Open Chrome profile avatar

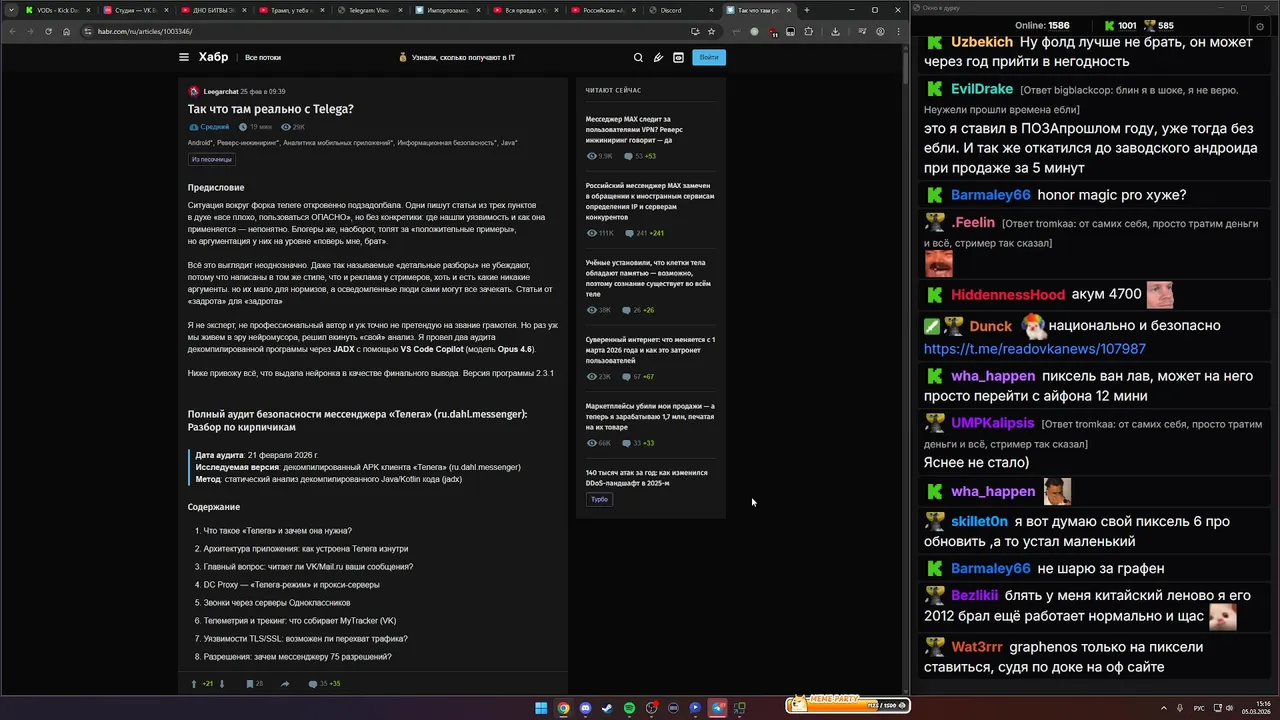click(x=880, y=31)
